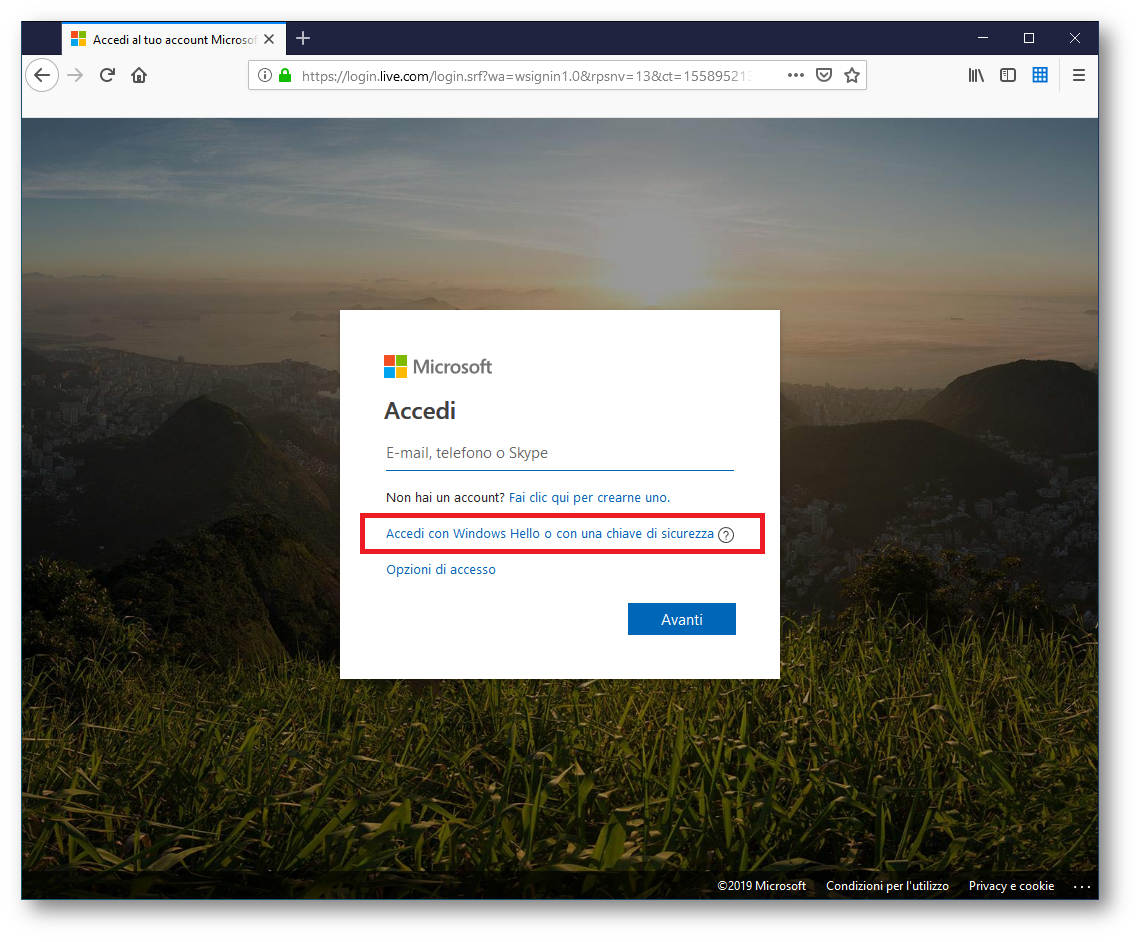Open Privacy e cookie link
This screenshot has width=1141, height=942.
click(x=1011, y=885)
